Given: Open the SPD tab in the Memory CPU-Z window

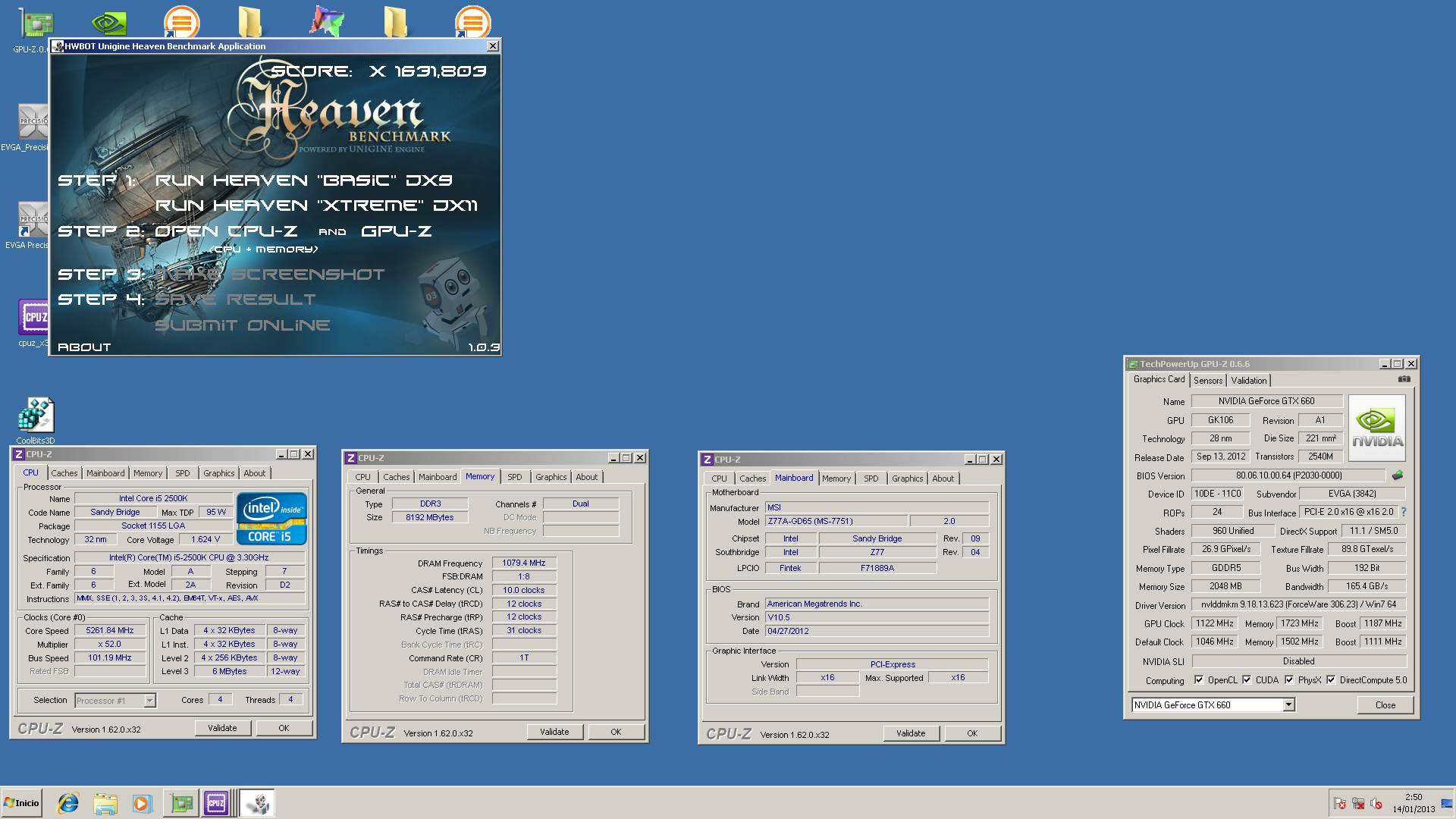Looking at the screenshot, I should pos(515,477).
